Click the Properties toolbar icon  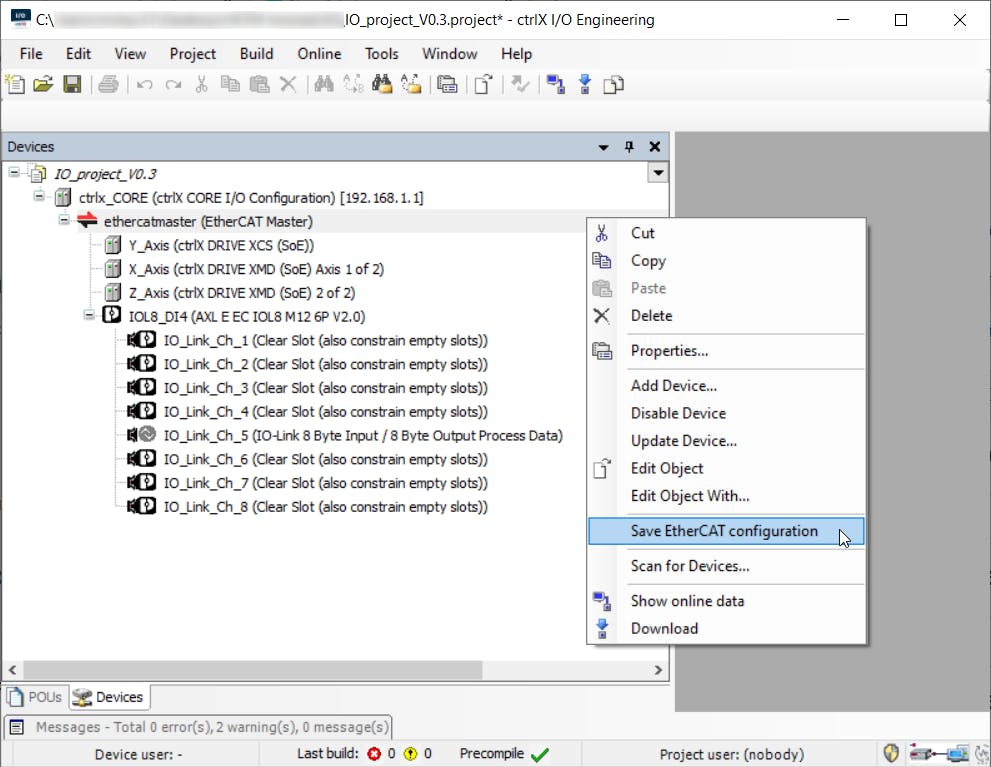(447, 84)
